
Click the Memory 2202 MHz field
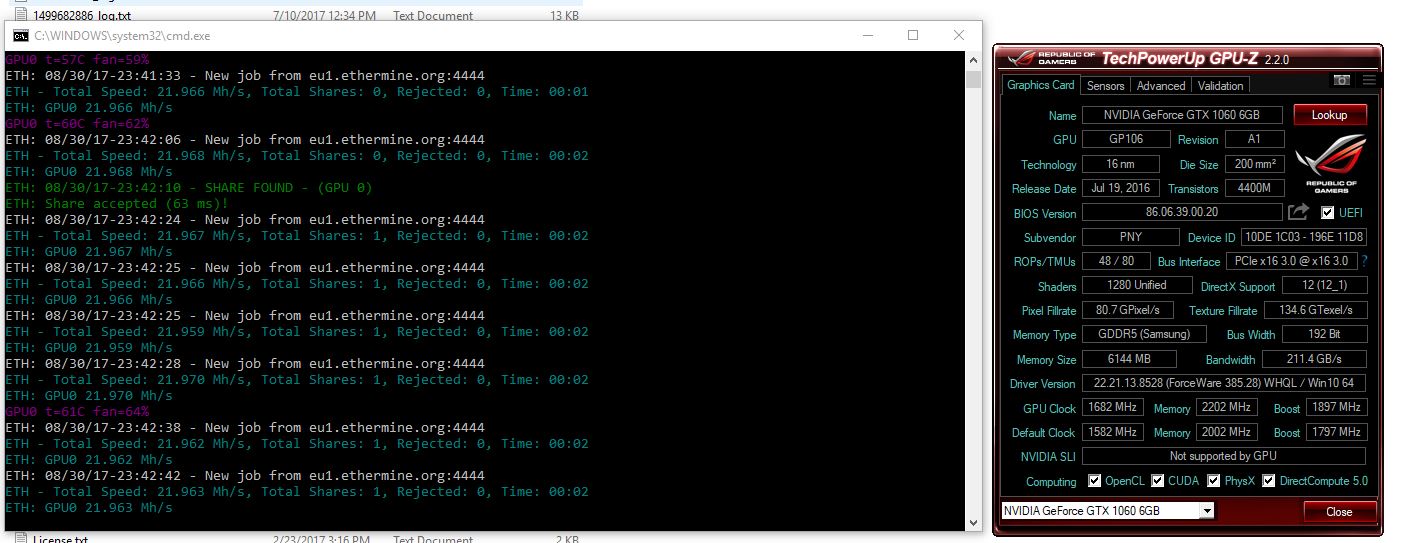tap(1226, 408)
